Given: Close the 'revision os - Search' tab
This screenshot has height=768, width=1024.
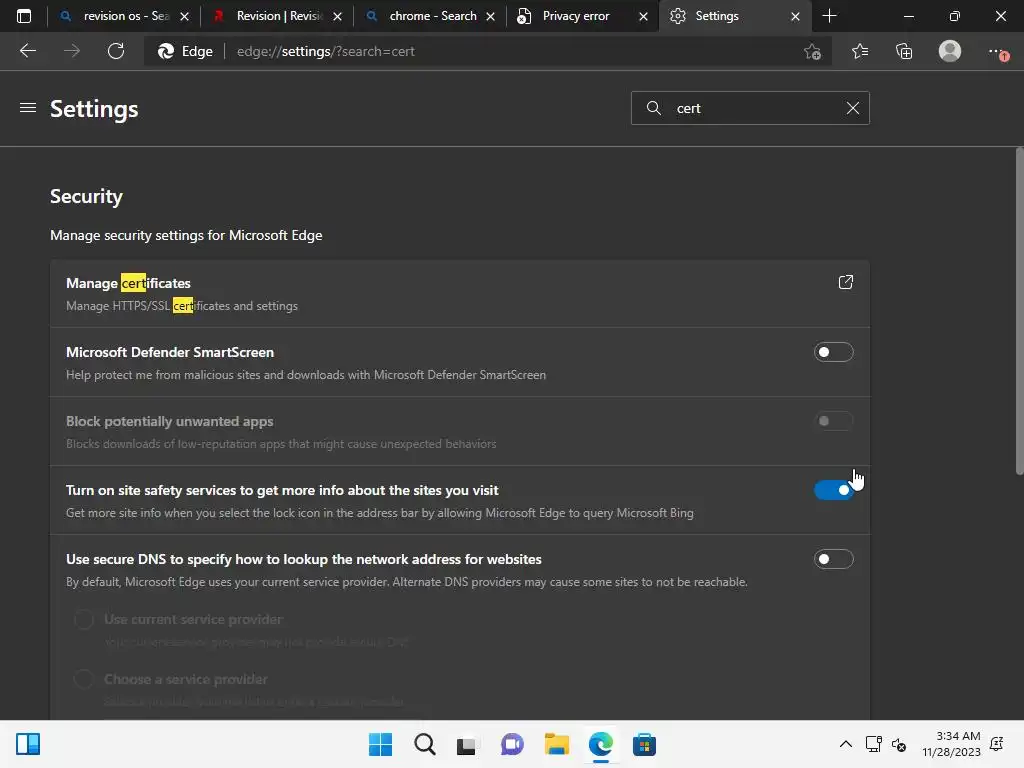Looking at the screenshot, I should (184, 16).
